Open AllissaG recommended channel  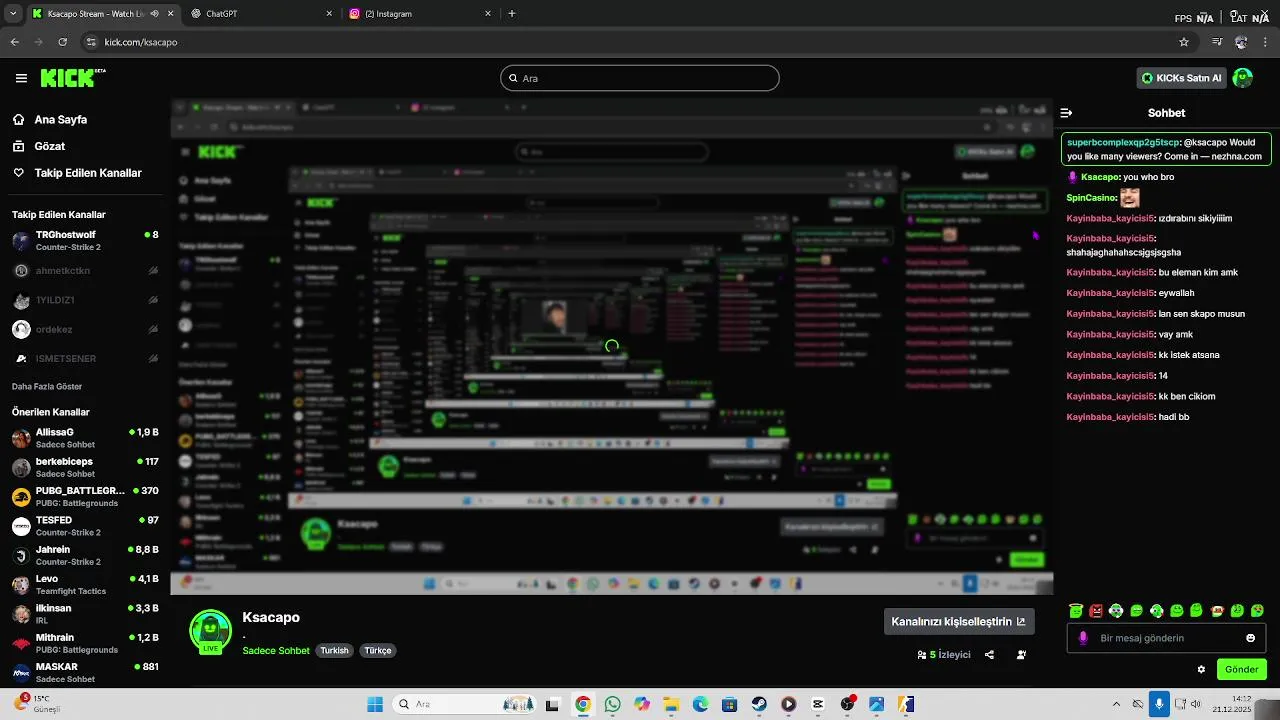(x=85, y=438)
